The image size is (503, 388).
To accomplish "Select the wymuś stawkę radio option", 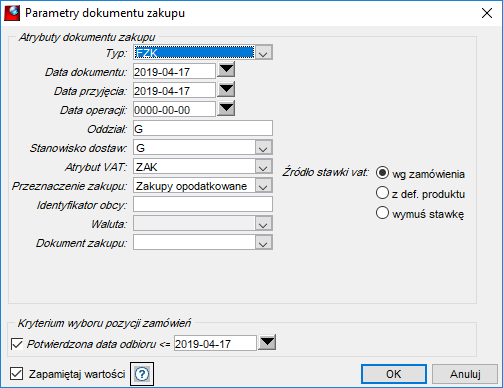I will (x=382, y=213).
